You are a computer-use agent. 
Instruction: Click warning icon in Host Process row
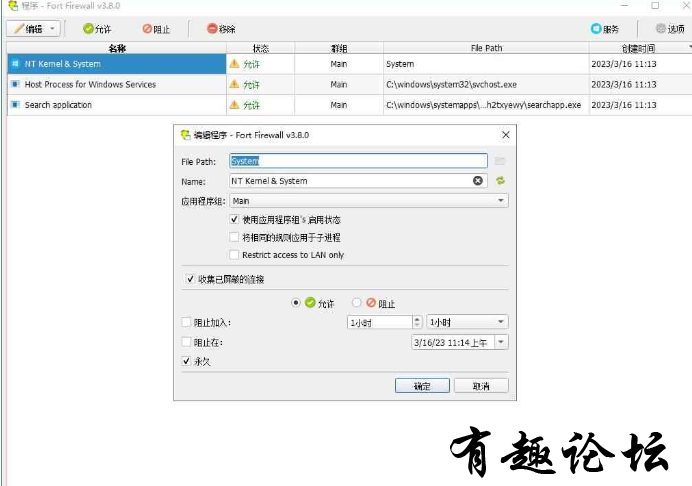234,84
